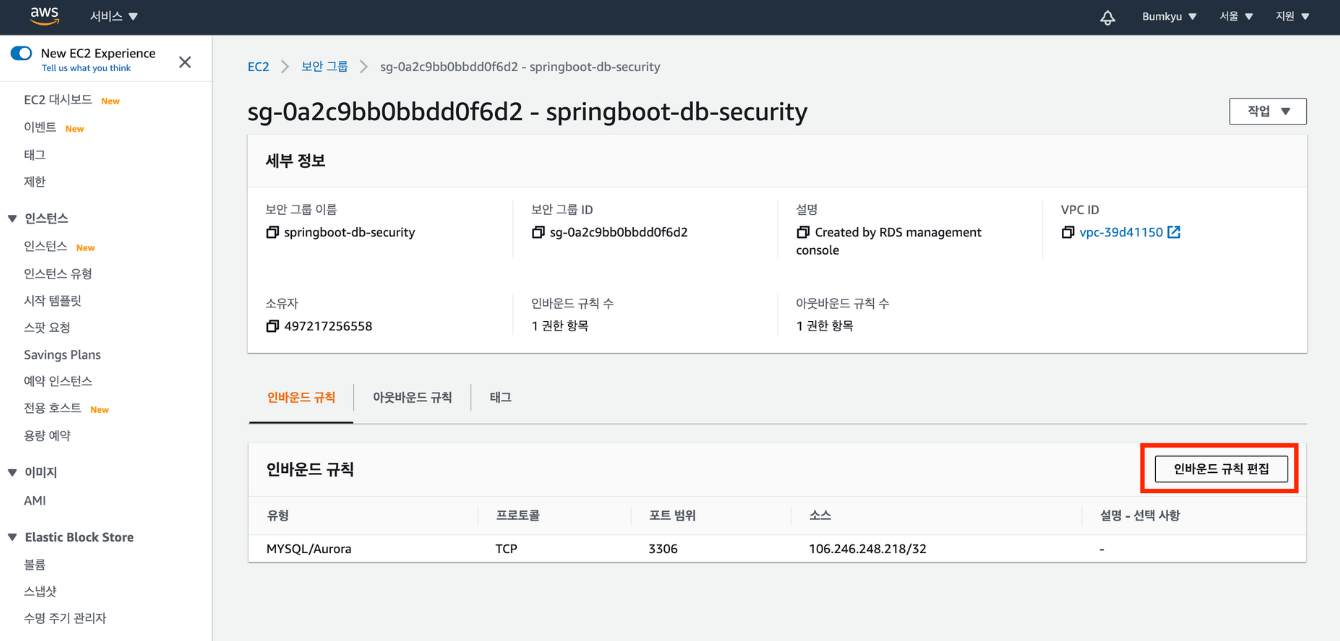Click the MYSQL/Aurora rule type cell

pyautogui.click(x=309, y=549)
